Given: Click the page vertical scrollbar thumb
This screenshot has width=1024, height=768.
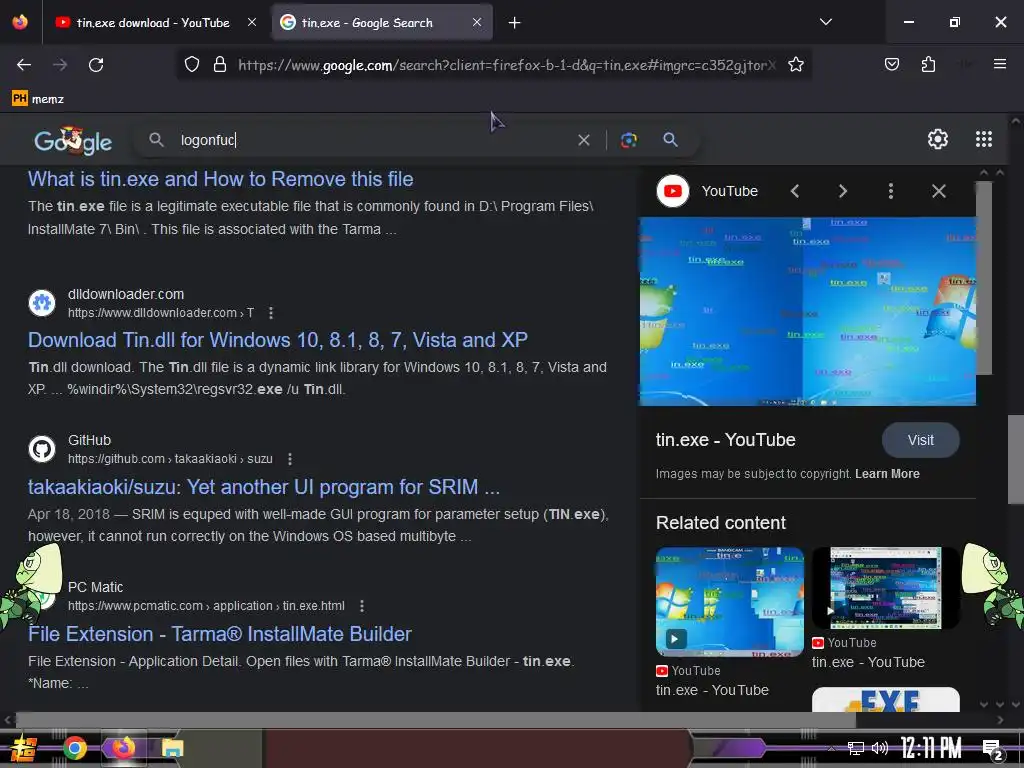Looking at the screenshot, I should click(x=1016, y=460).
